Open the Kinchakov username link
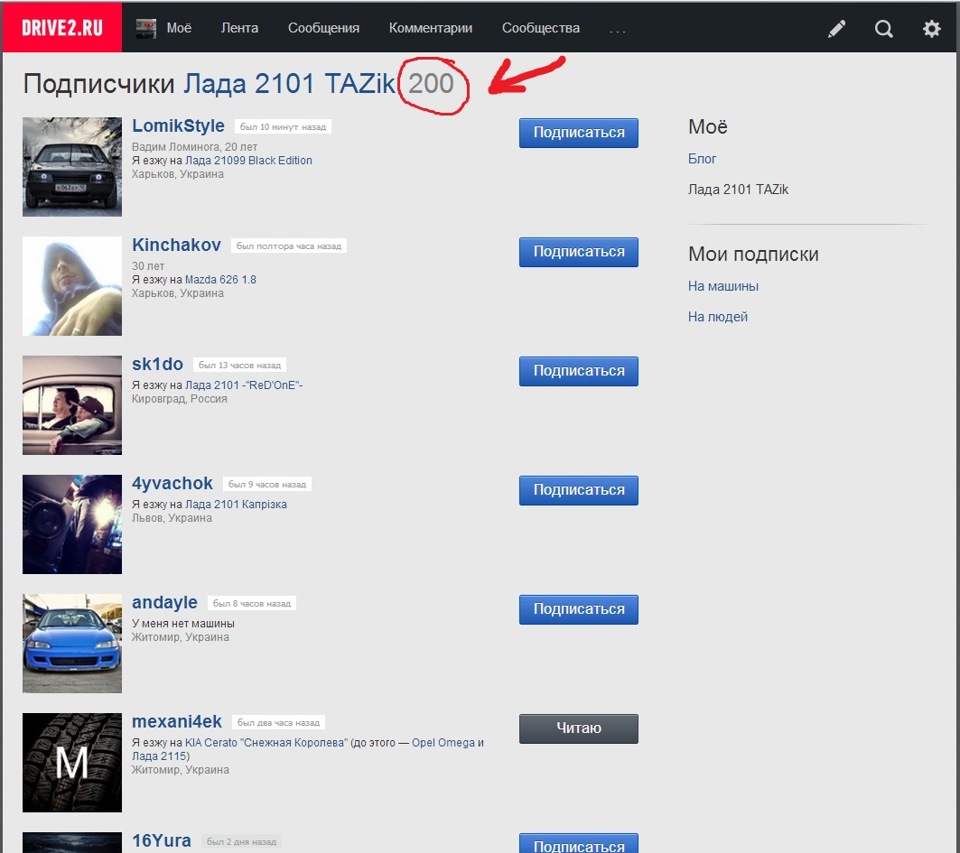This screenshot has height=853, width=960. tap(176, 245)
